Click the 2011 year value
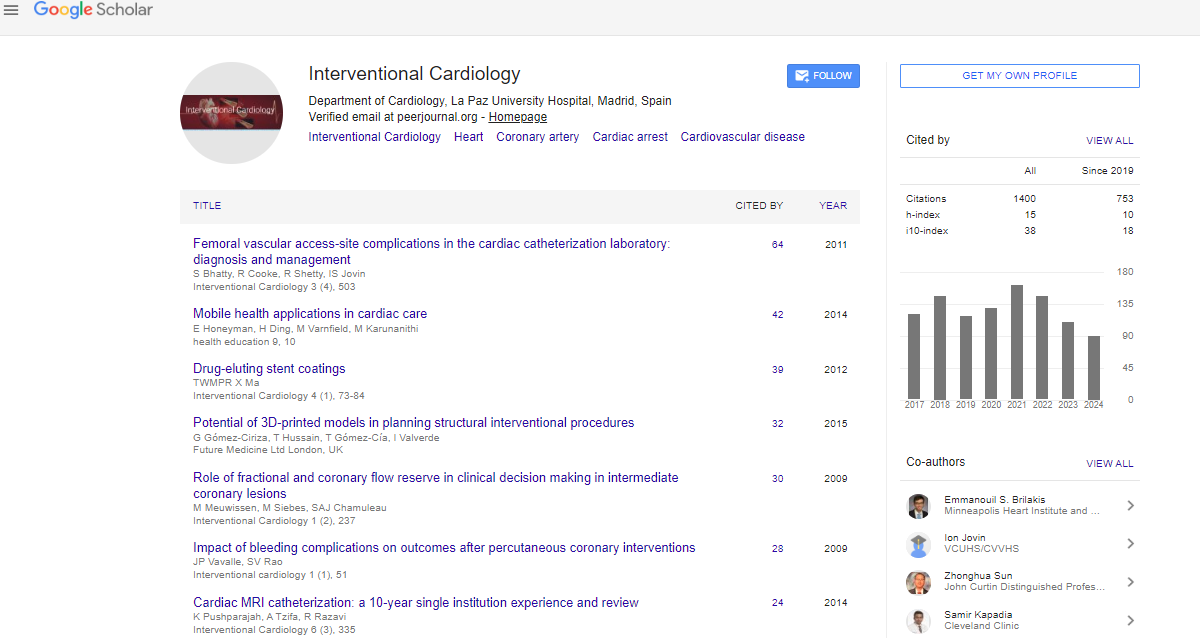The width and height of the screenshot is (1200, 638). tap(836, 244)
